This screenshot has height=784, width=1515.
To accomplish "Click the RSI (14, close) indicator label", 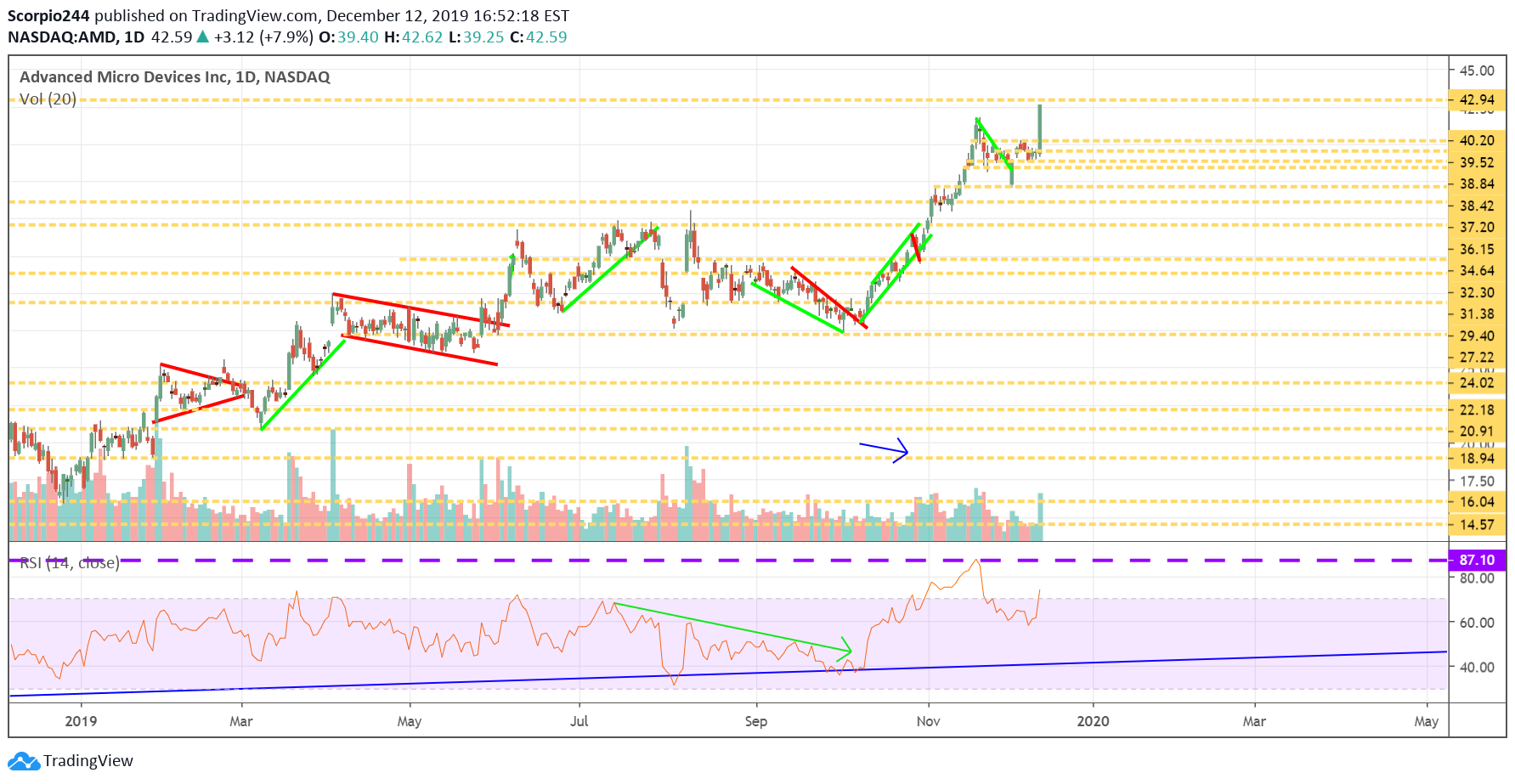I will click(x=69, y=563).
